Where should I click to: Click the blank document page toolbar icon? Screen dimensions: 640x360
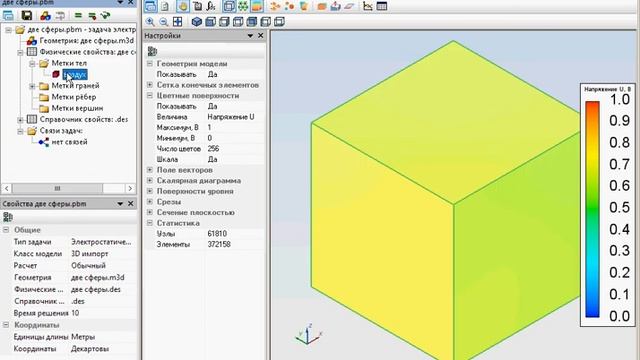pos(165,6)
